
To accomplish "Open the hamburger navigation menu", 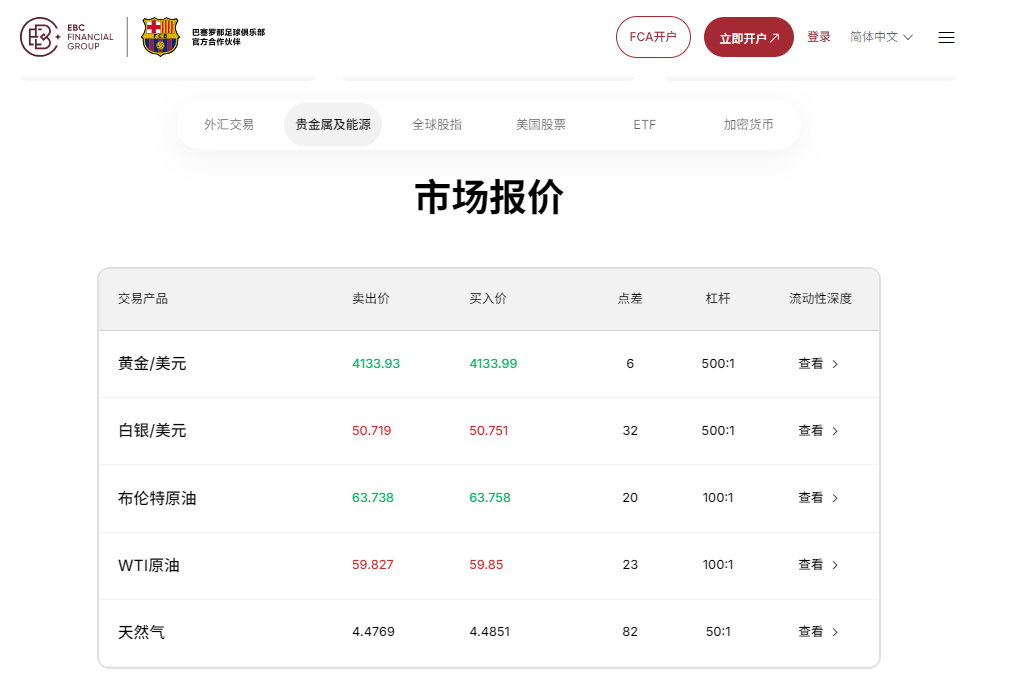I will coord(946,37).
